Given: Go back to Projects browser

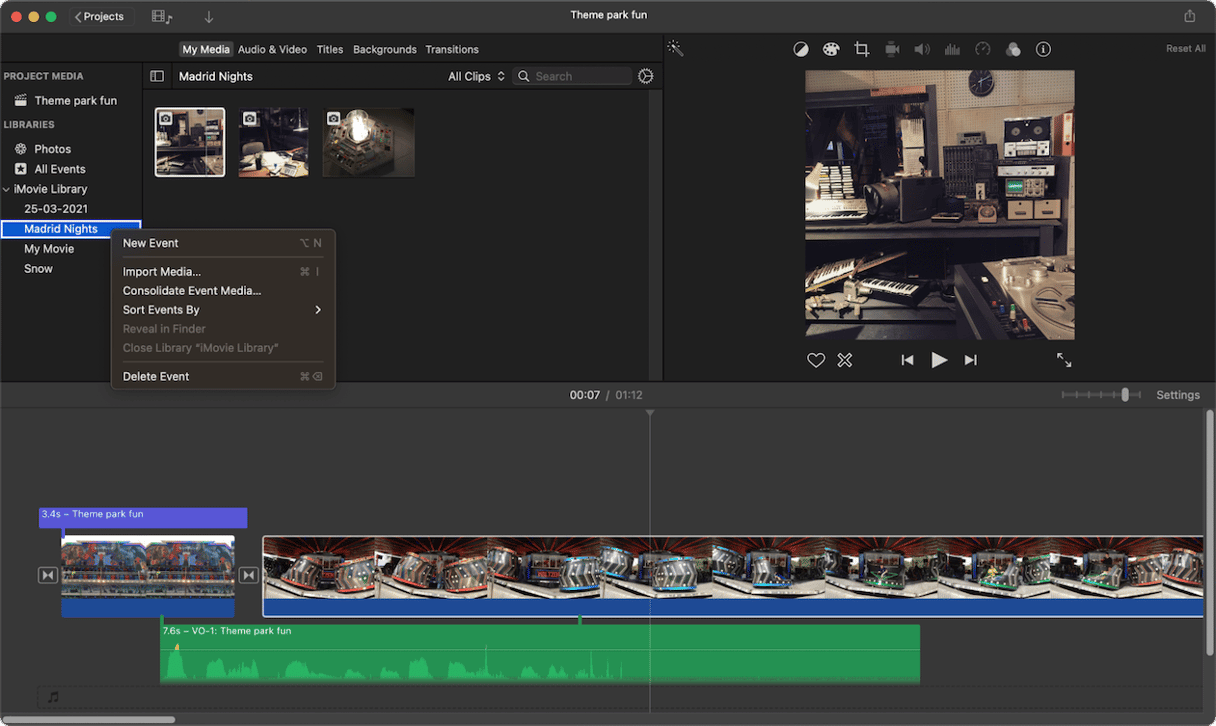Looking at the screenshot, I should pyautogui.click(x=100, y=16).
